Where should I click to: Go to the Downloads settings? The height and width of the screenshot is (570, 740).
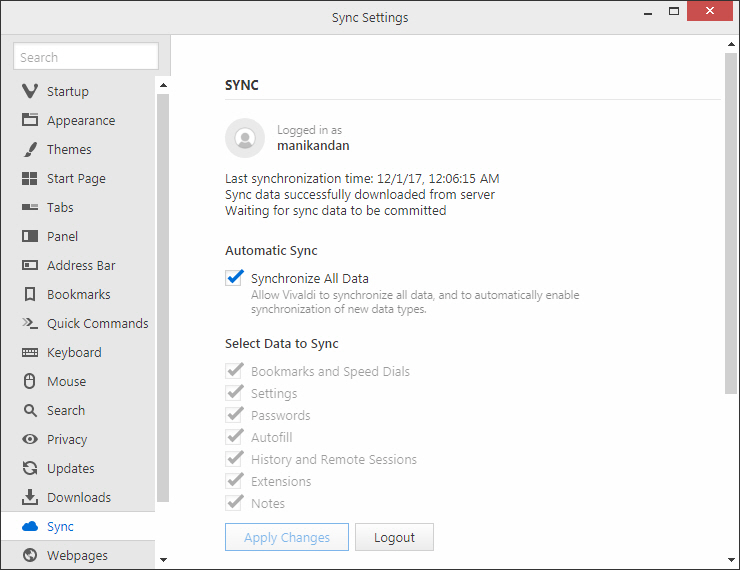(x=78, y=497)
